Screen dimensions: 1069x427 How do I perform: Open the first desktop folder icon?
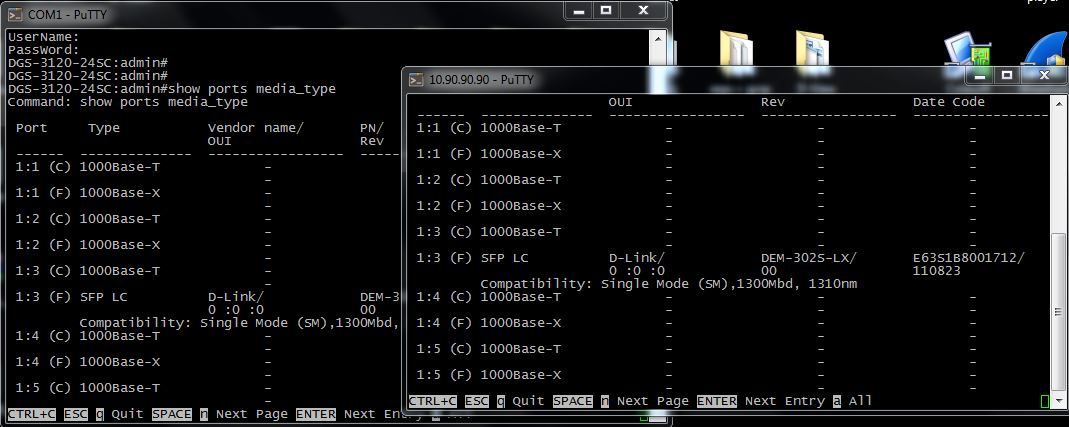click(x=734, y=50)
